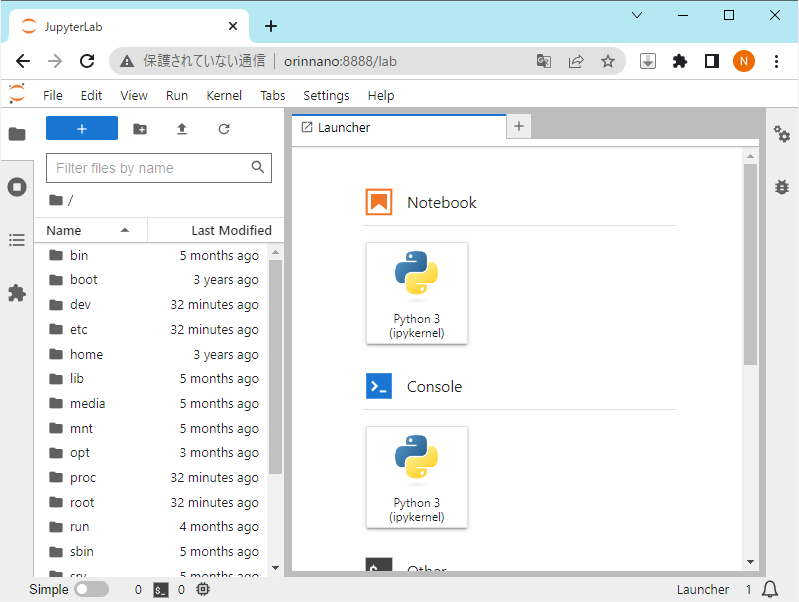Open the home folder in file list

click(86, 354)
